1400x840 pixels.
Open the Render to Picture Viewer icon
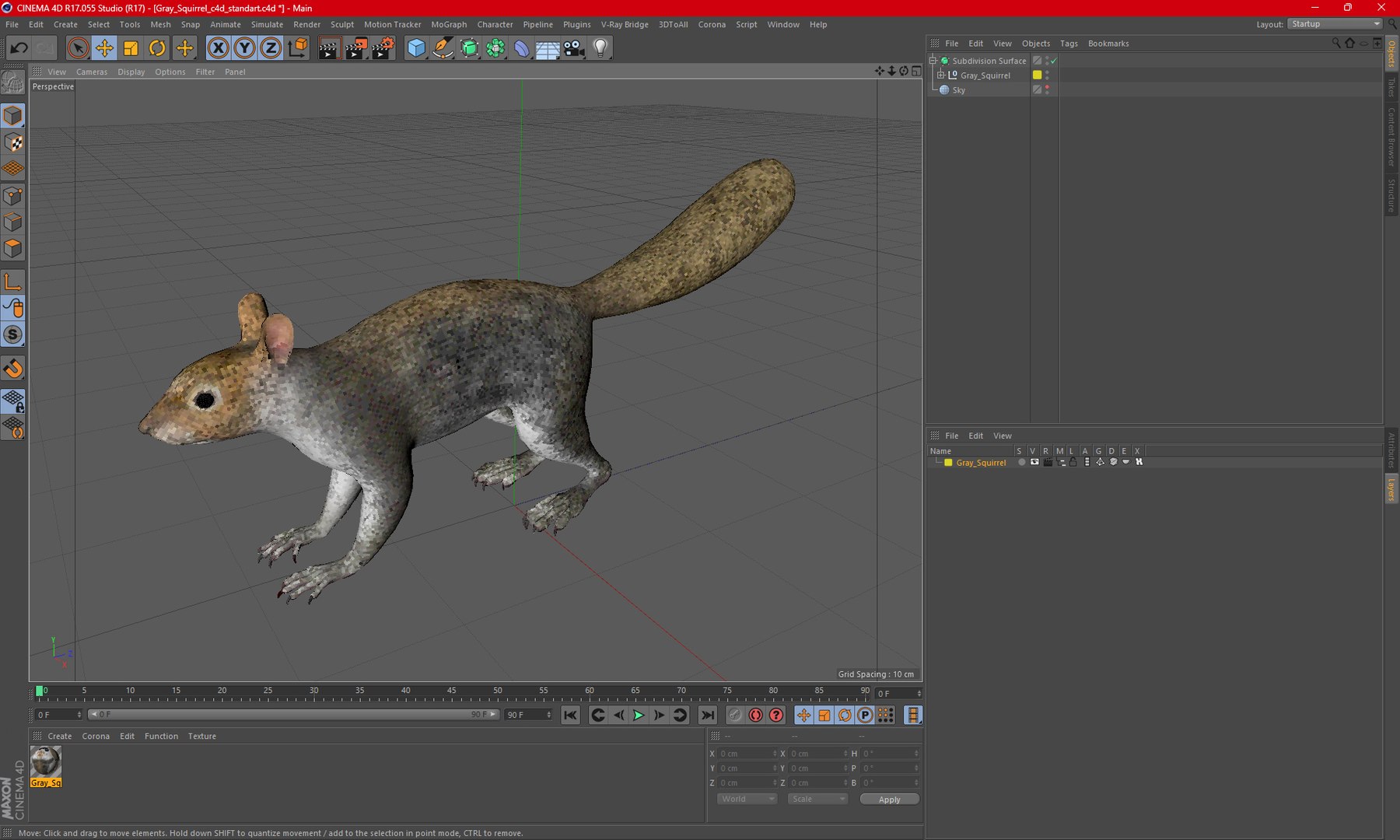355,48
